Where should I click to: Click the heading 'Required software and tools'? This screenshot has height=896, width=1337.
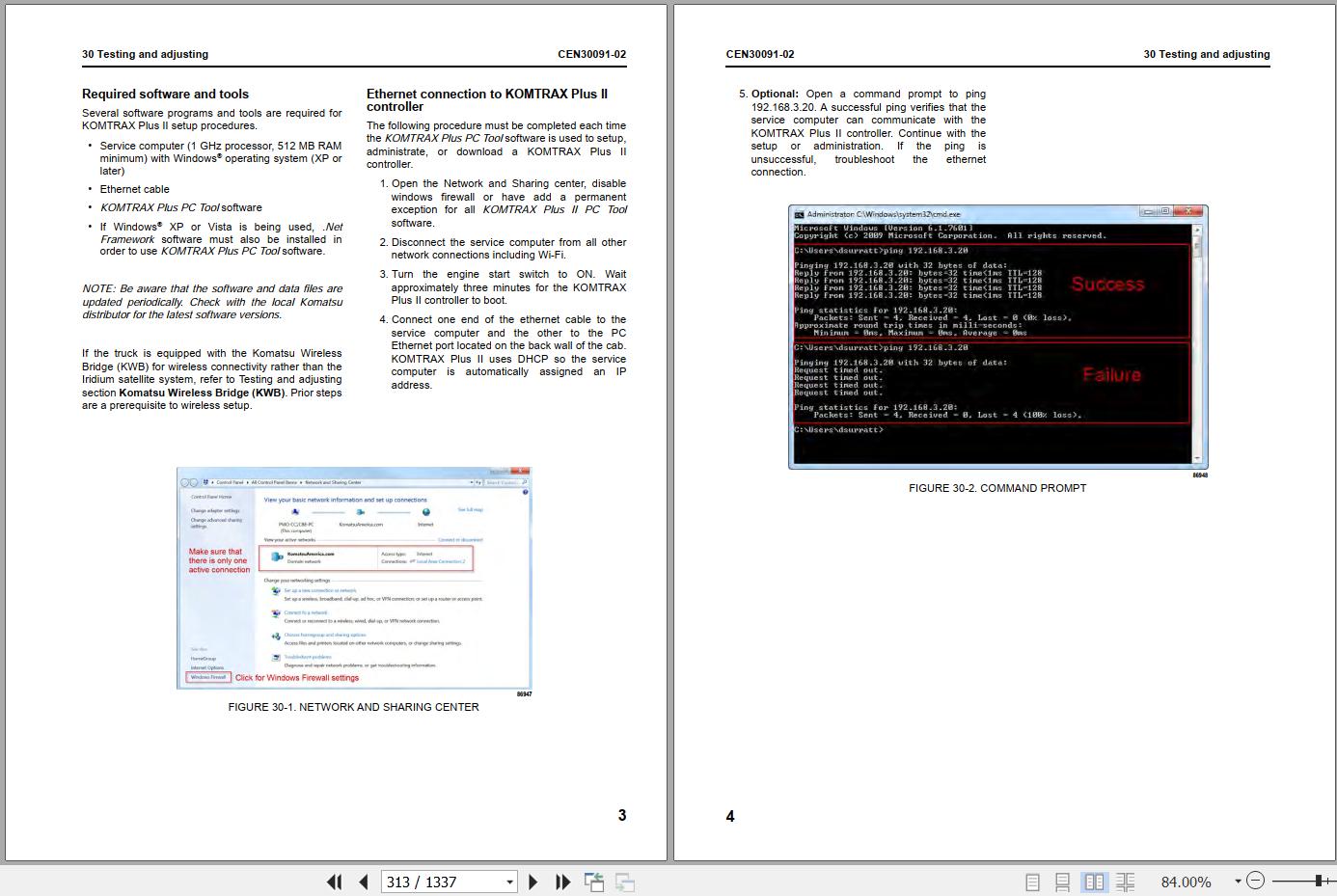pos(165,94)
